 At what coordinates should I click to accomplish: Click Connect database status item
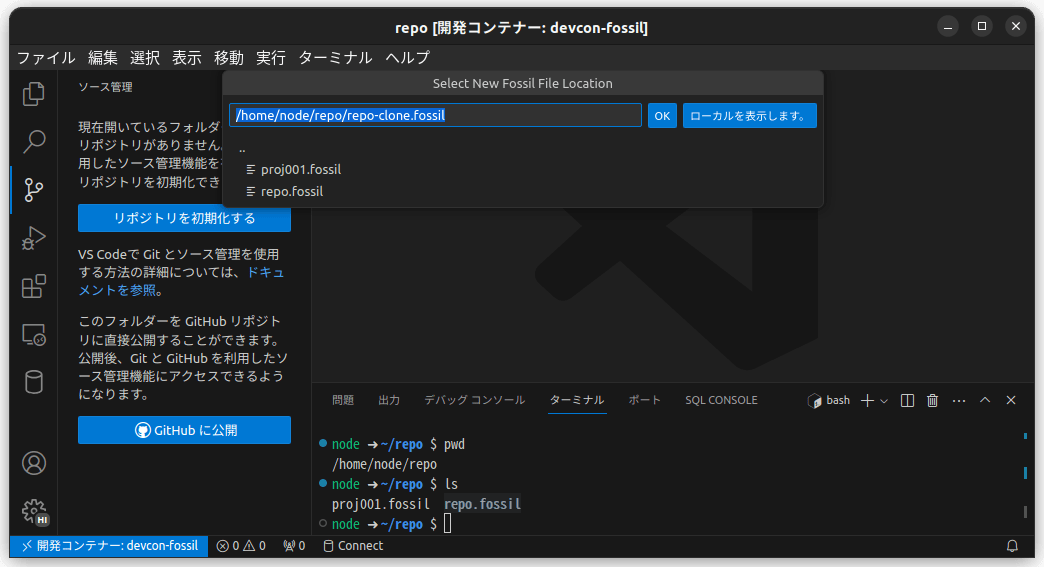click(x=353, y=546)
